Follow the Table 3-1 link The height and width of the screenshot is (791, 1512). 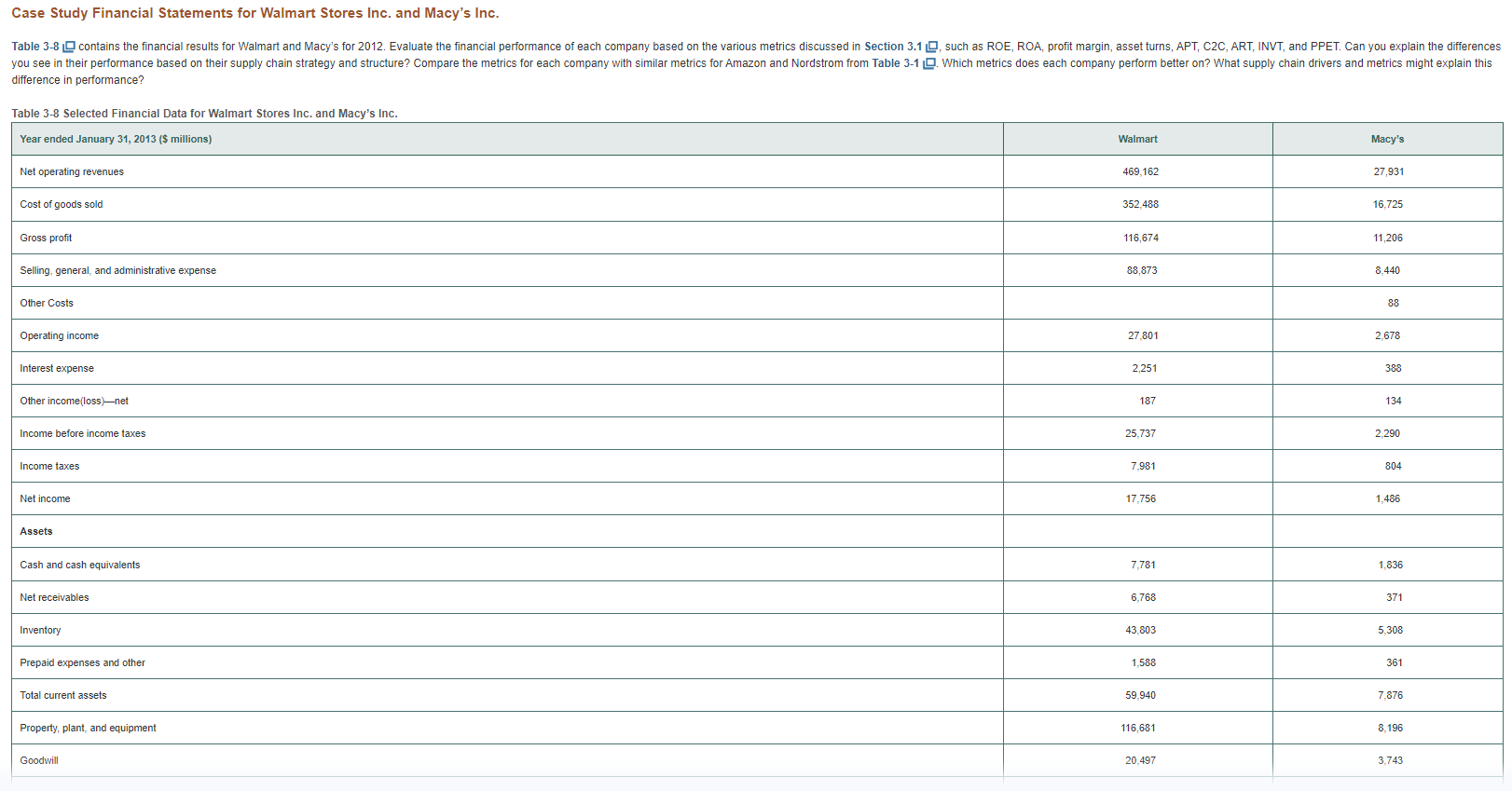pos(895,63)
